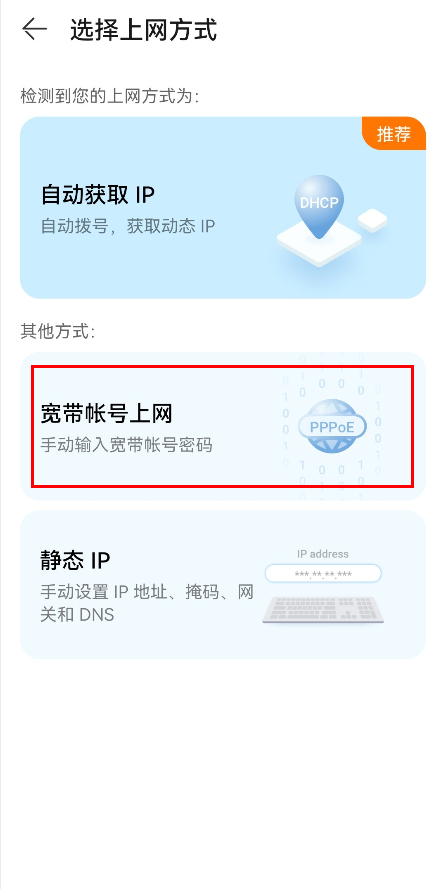This screenshot has height=889, width=445.
Task: Tap the back arrow icon
Action: click(x=34, y=29)
